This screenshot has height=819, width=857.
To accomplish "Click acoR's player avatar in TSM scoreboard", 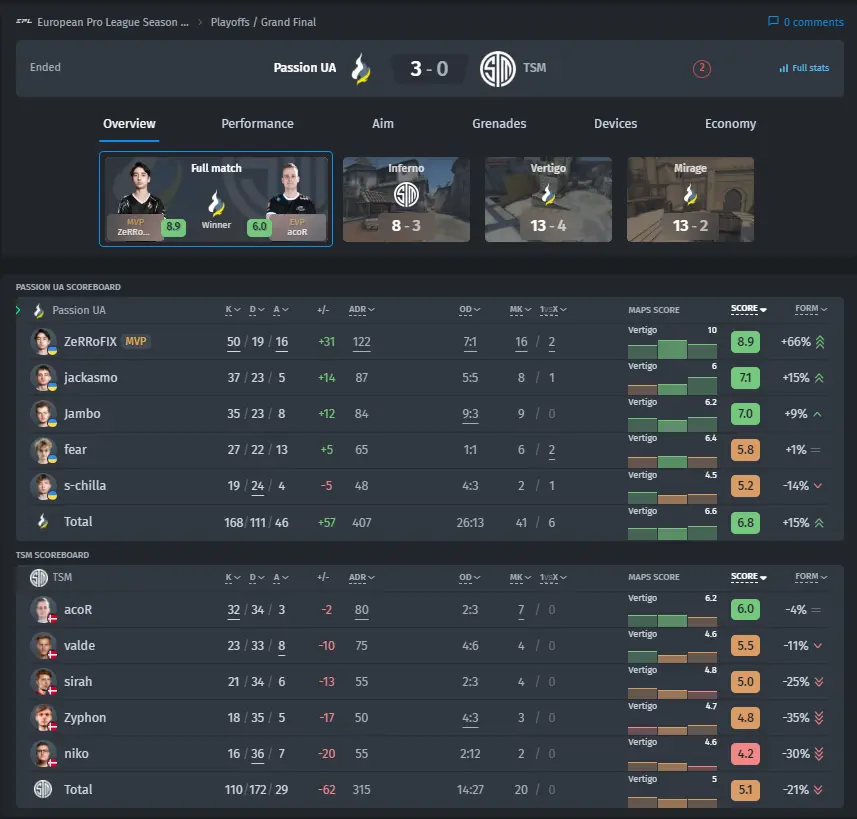I will coord(43,610).
